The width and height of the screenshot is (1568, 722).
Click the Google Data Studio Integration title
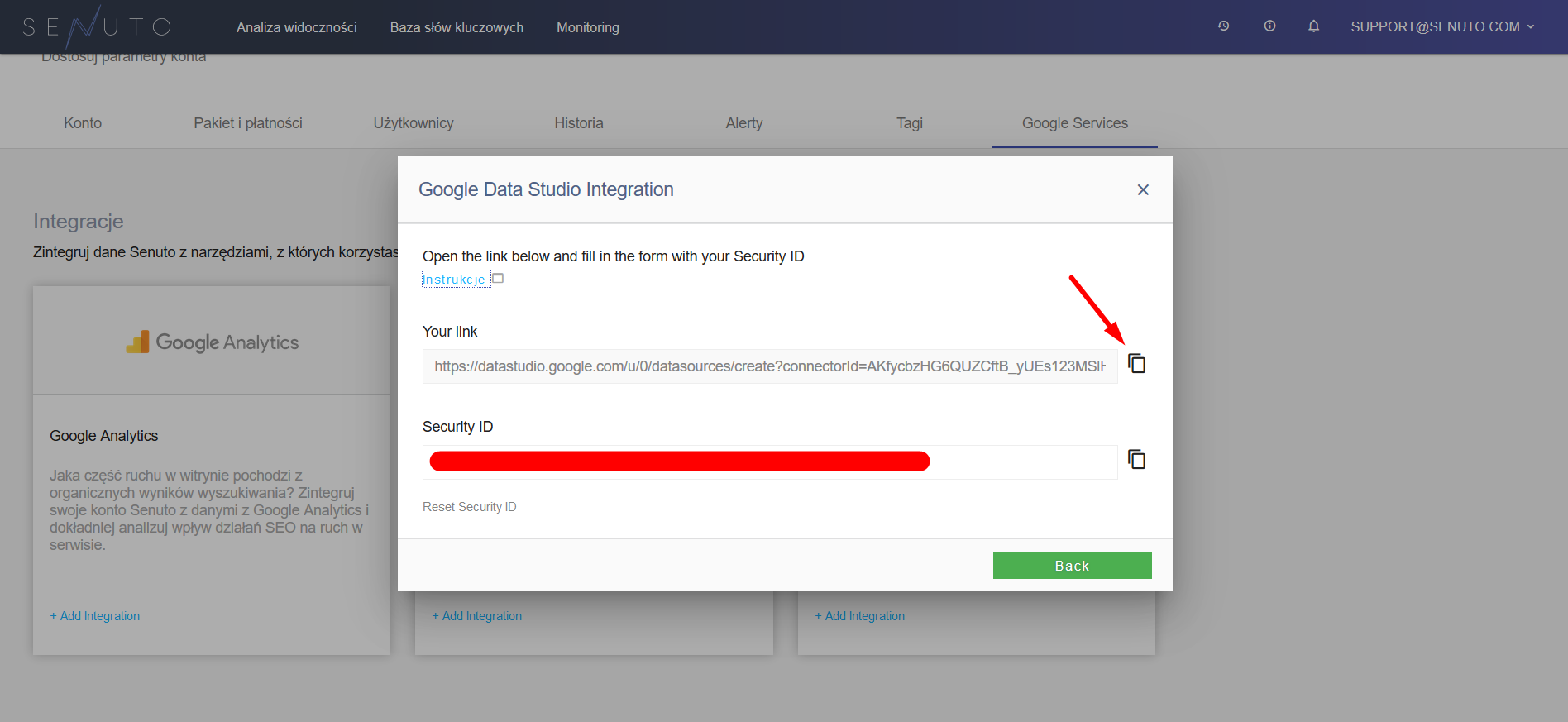546,189
